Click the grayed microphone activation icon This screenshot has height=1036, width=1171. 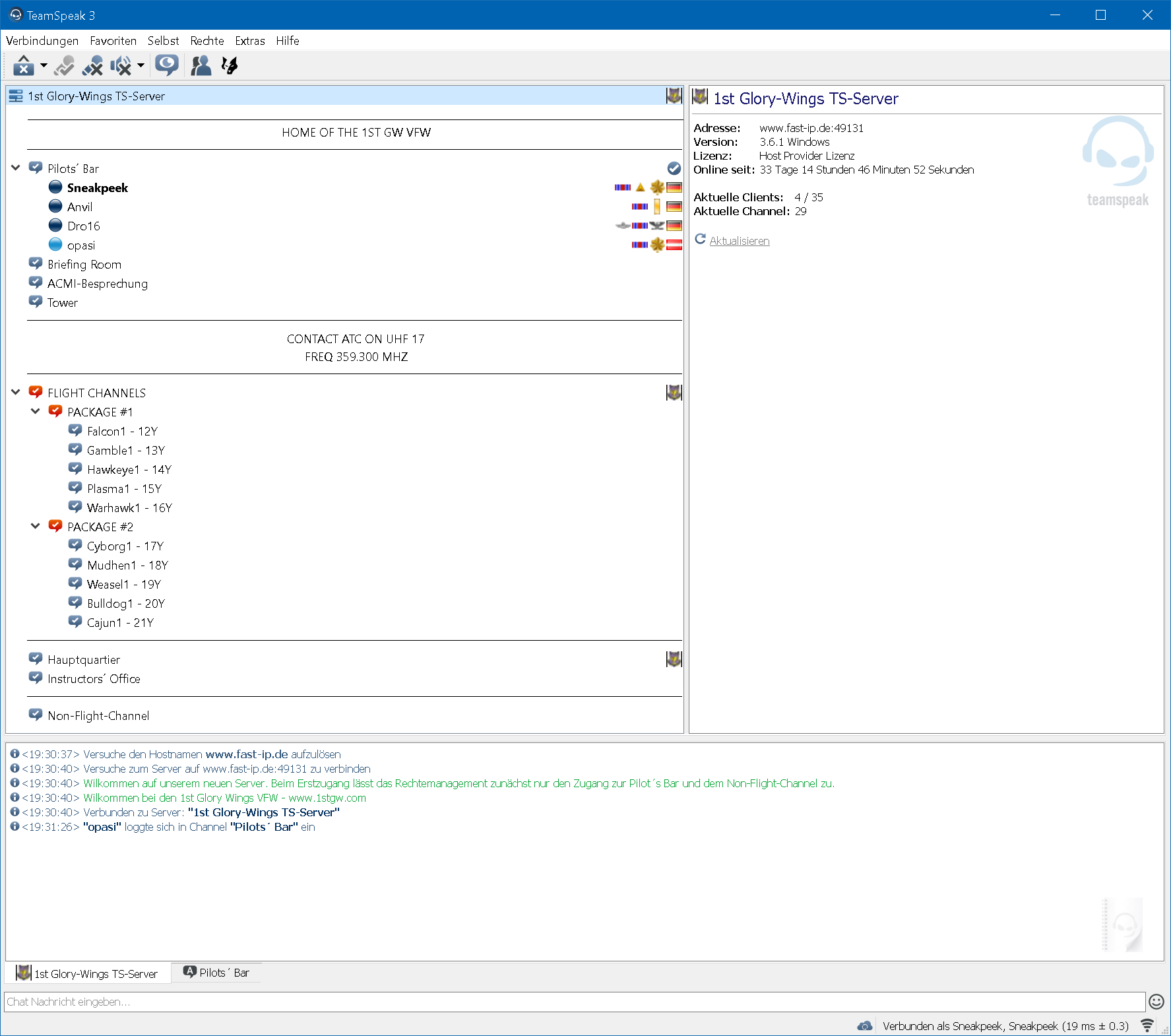point(64,65)
